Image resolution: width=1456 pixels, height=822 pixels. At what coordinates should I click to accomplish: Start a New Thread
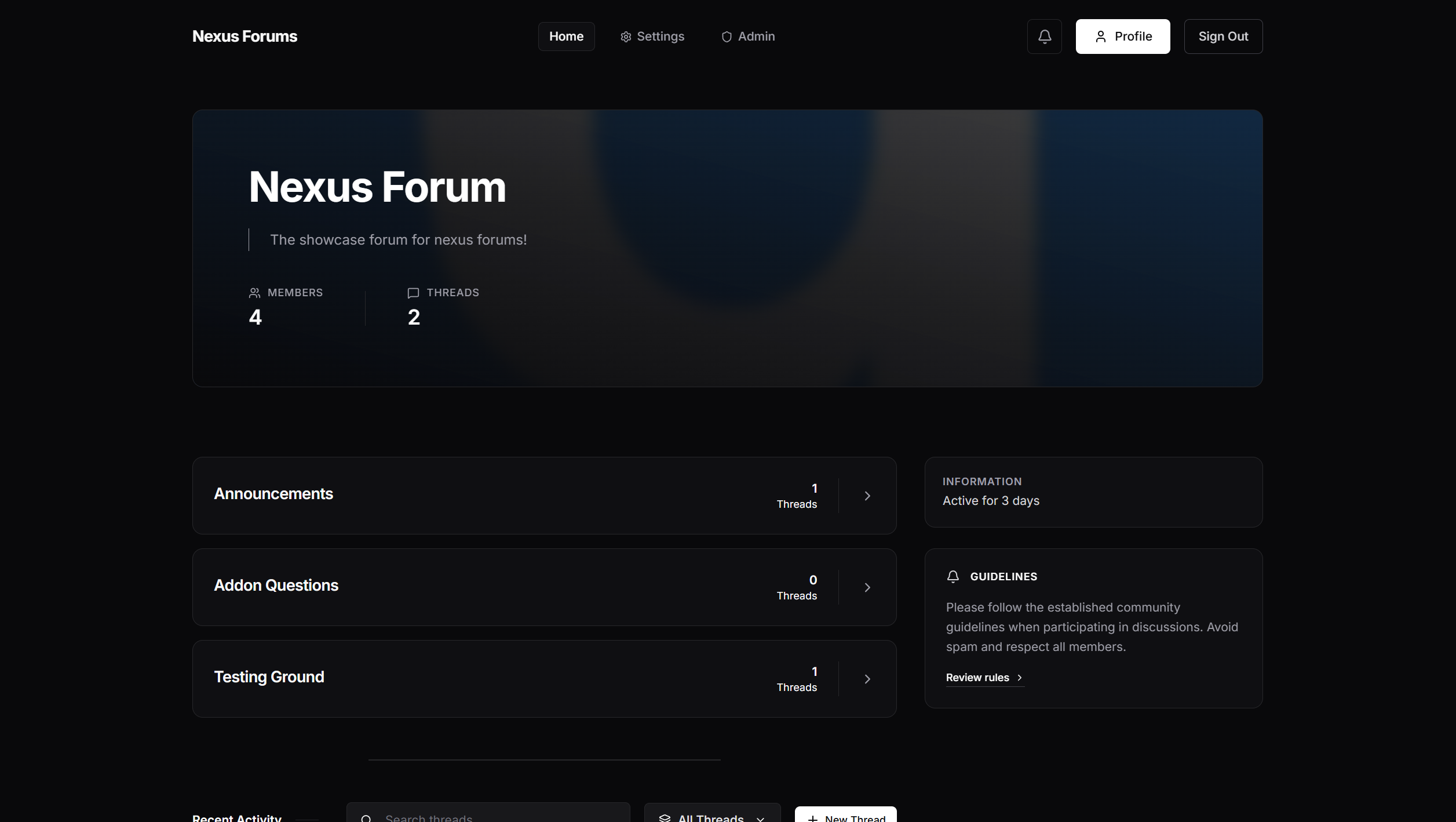(845, 814)
